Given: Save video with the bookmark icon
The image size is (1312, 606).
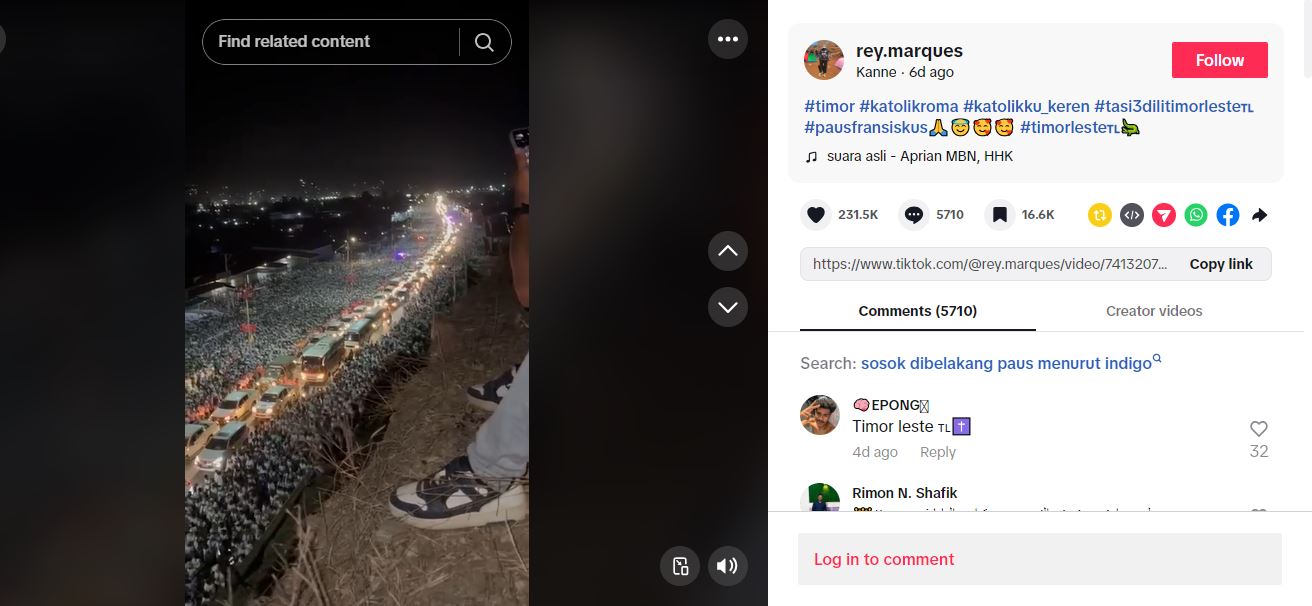Looking at the screenshot, I should 999,215.
